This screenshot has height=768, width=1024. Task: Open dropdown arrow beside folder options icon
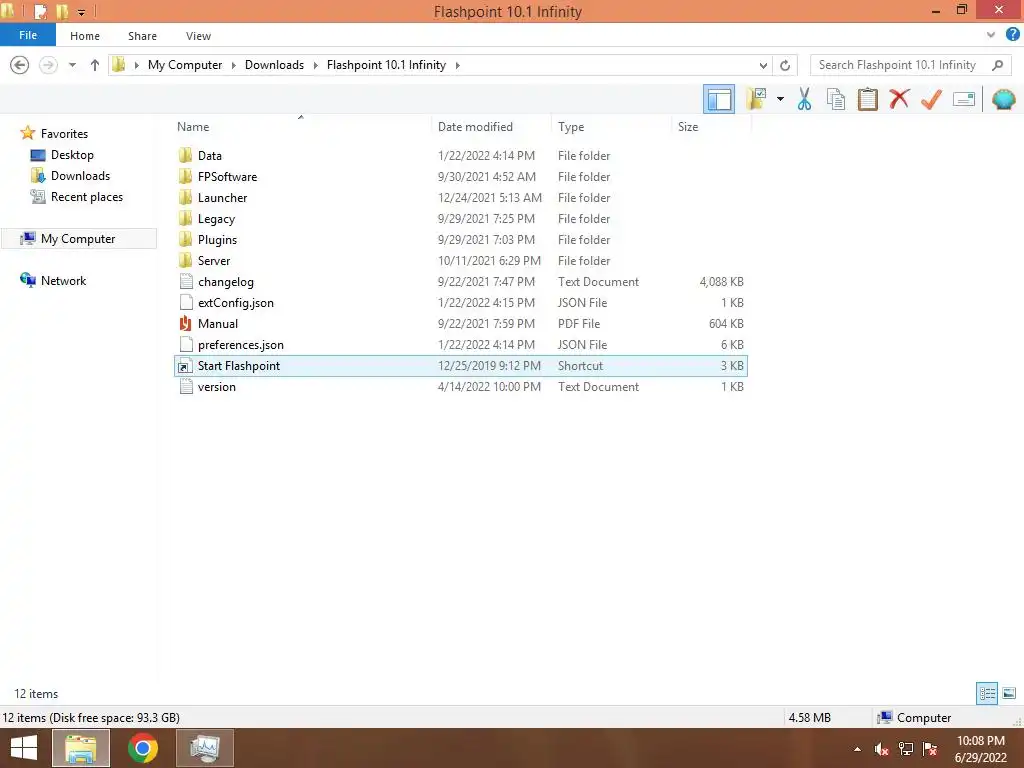pos(780,99)
